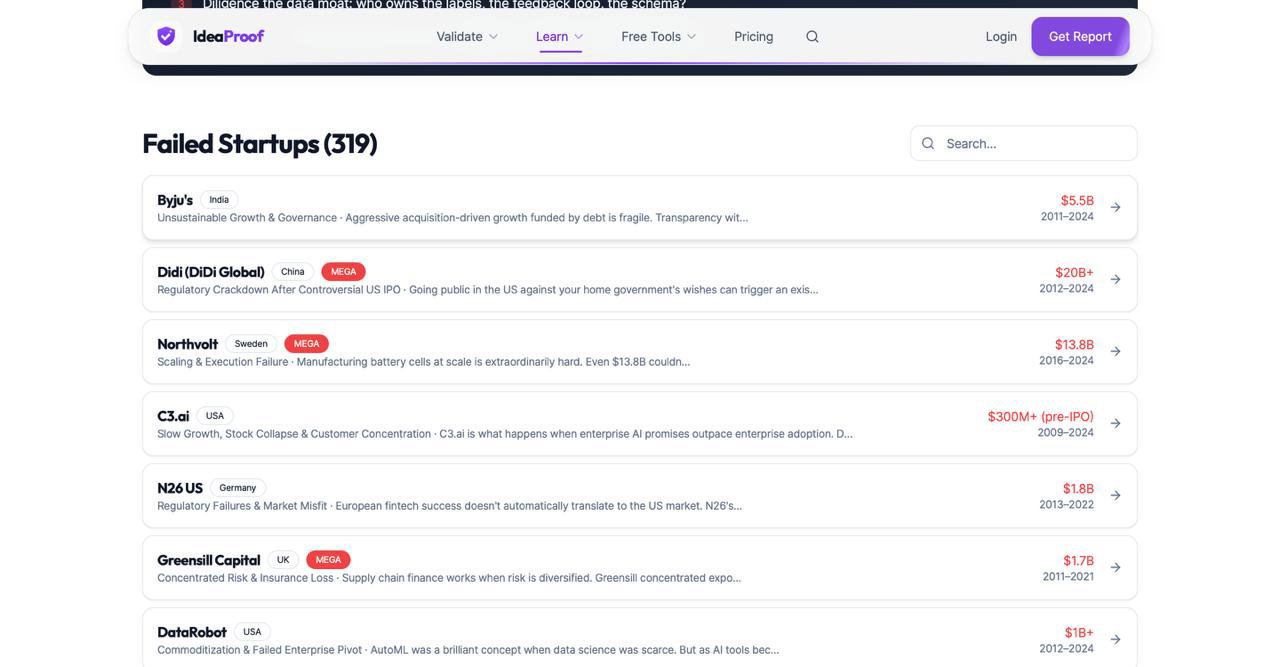Click the MEGA badge on Northvolt row
The width and height of the screenshot is (1280, 667).
coord(307,344)
